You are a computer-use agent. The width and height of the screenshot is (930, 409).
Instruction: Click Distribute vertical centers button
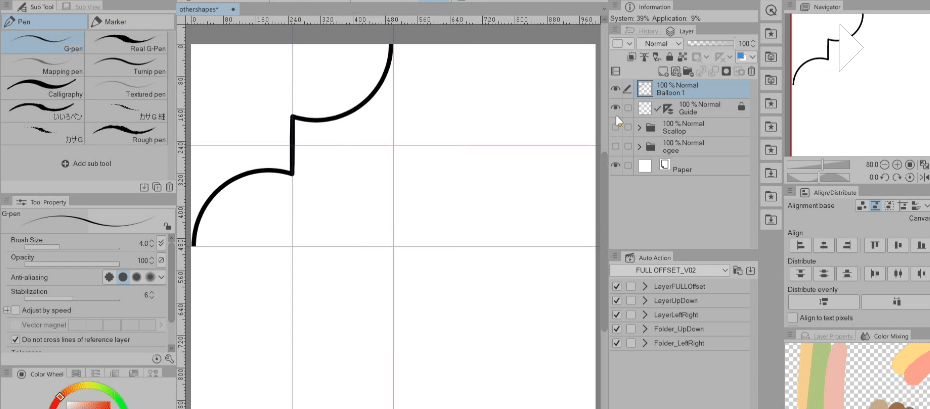coord(824,273)
